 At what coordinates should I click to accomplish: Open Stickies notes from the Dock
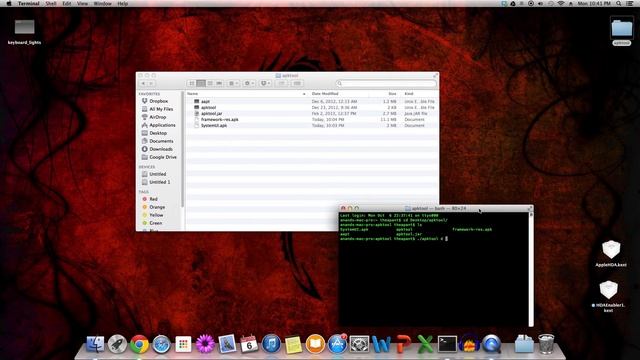click(293, 344)
